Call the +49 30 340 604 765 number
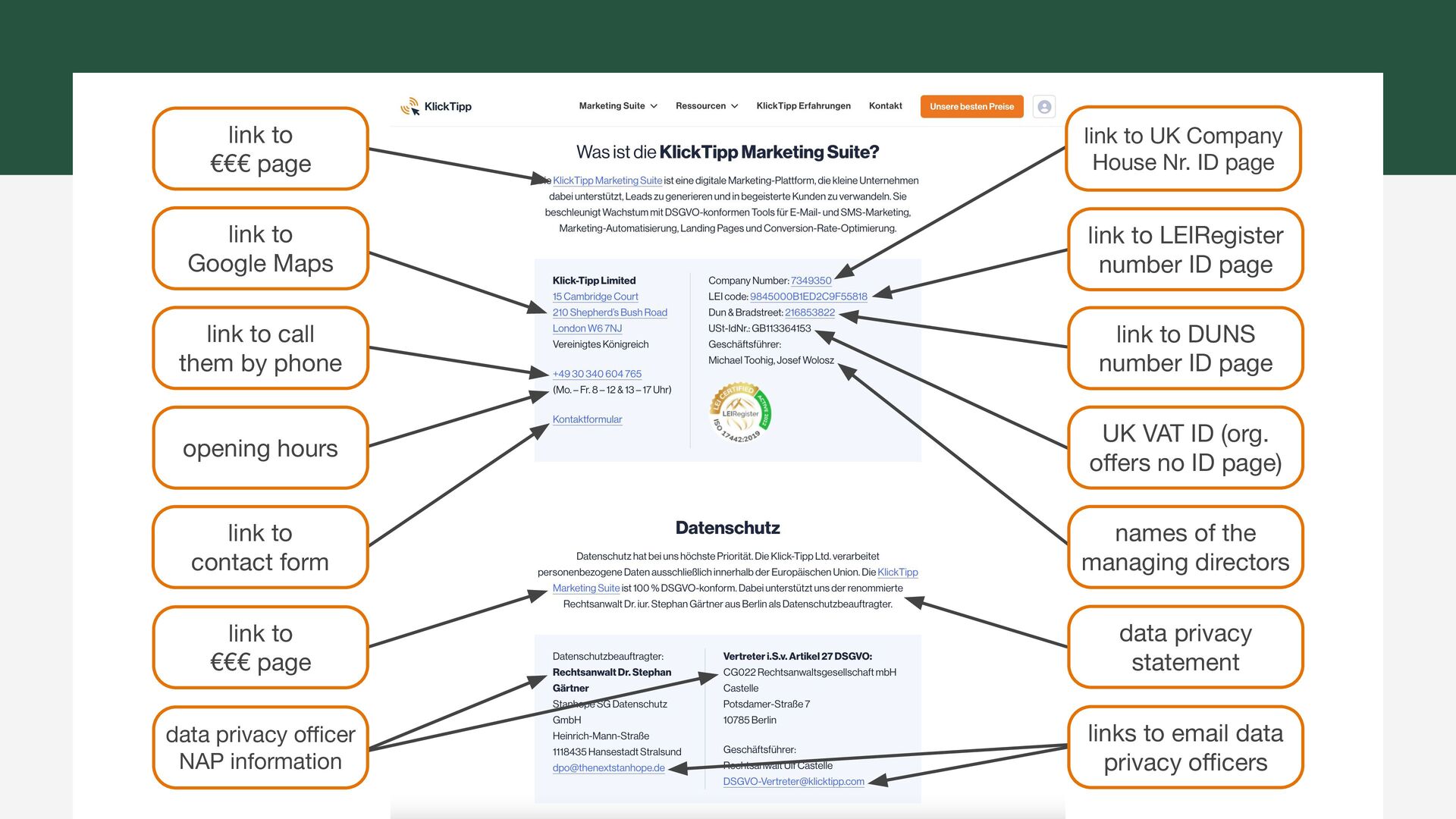The image size is (1456, 819). [x=597, y=374]
